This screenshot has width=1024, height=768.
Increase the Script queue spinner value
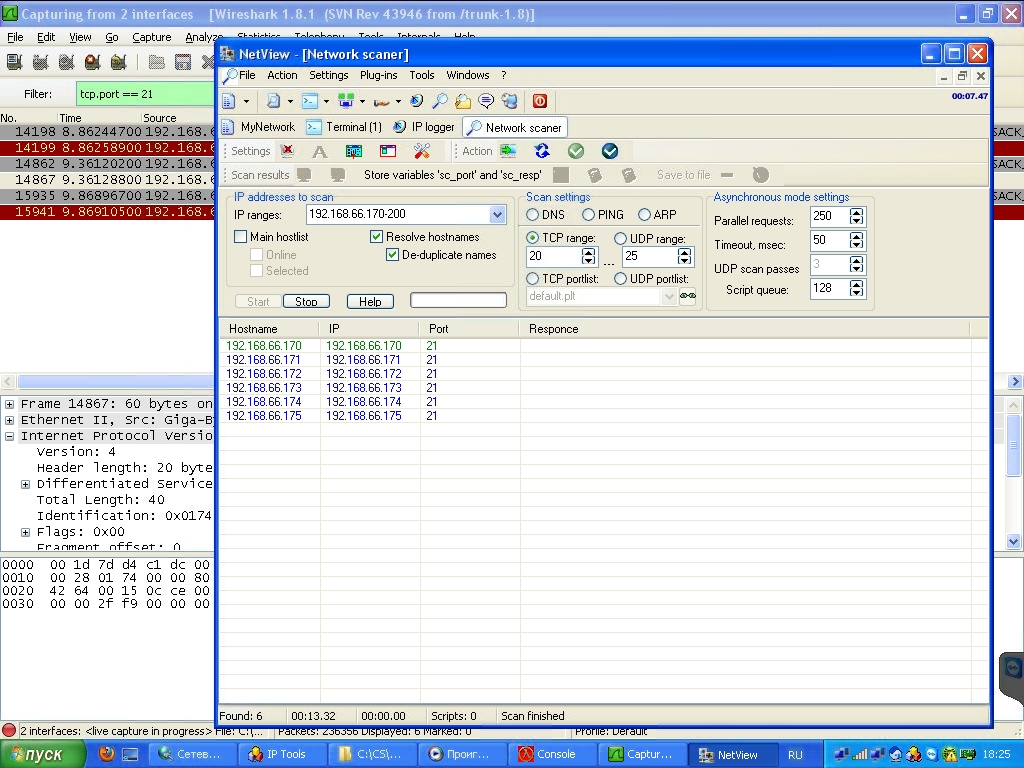(x=856, y=284)
